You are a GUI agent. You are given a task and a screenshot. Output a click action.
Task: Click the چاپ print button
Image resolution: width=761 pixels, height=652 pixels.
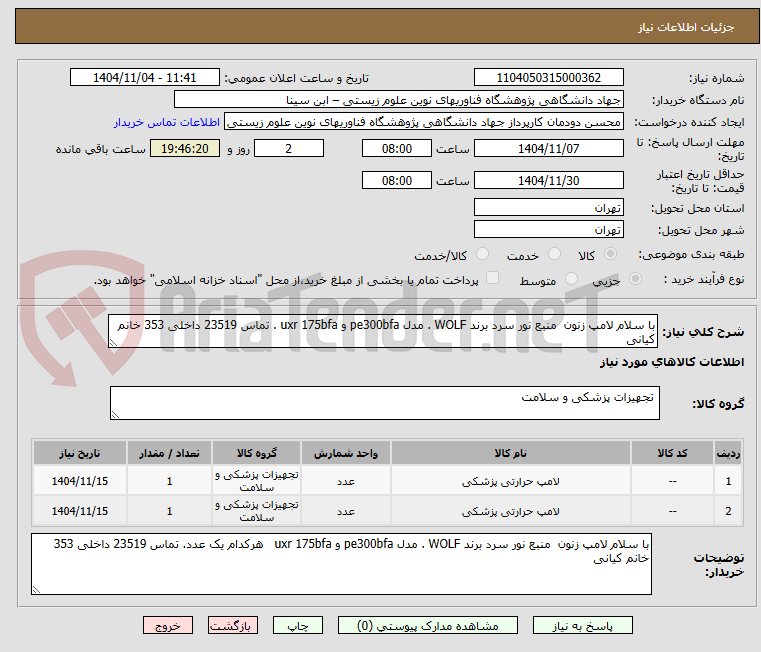coord(298,625)
